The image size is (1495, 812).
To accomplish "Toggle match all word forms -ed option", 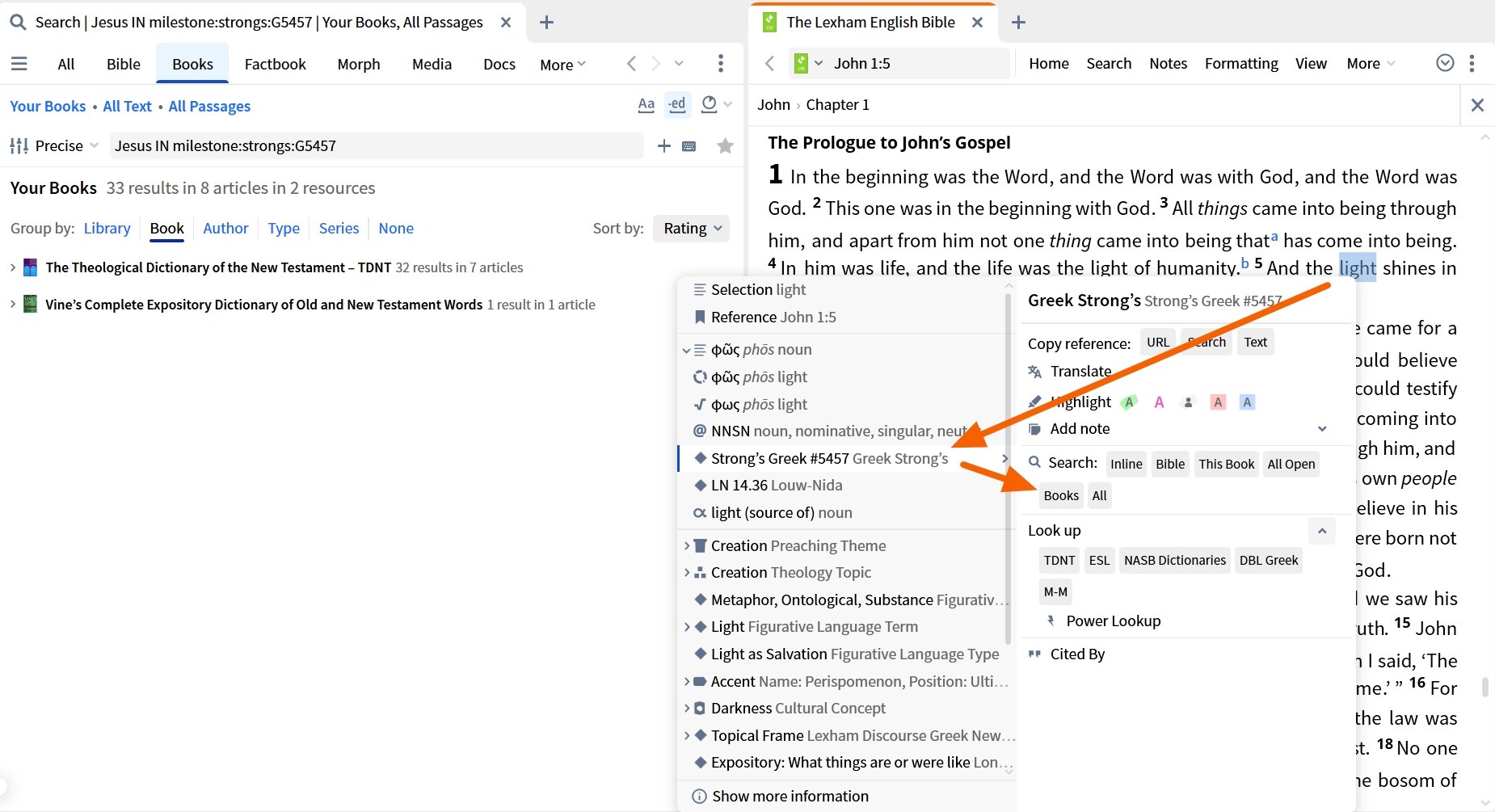I will click(x=677, y=104).
